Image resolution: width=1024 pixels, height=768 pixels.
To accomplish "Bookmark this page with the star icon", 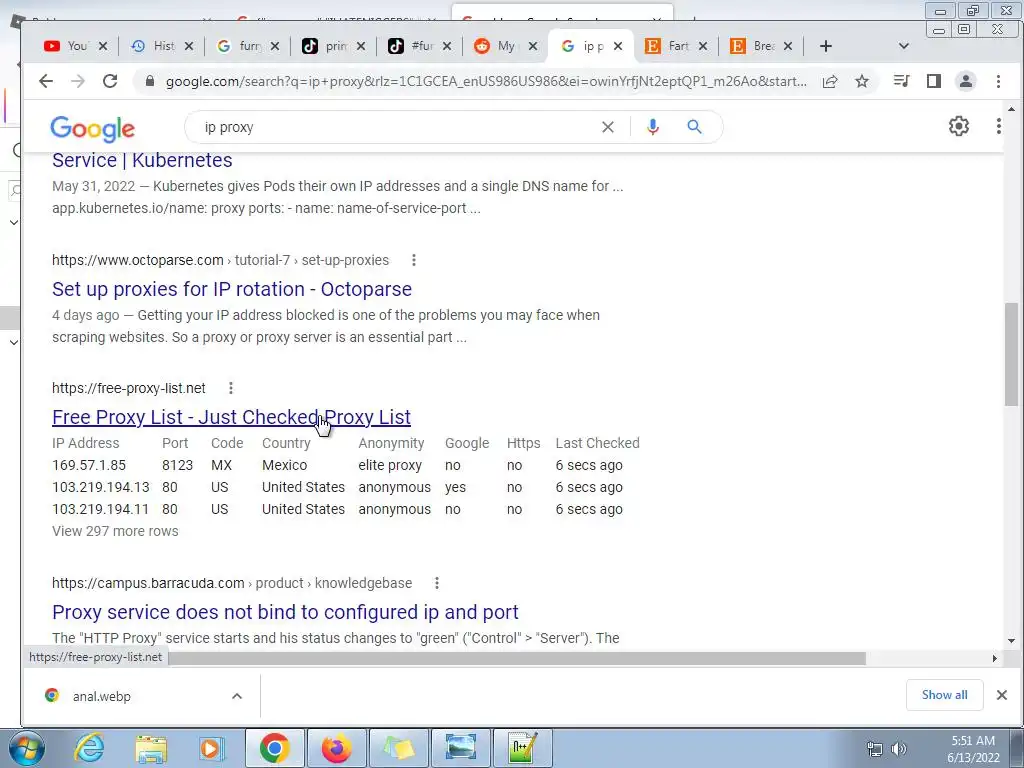I will pos(862,81).
